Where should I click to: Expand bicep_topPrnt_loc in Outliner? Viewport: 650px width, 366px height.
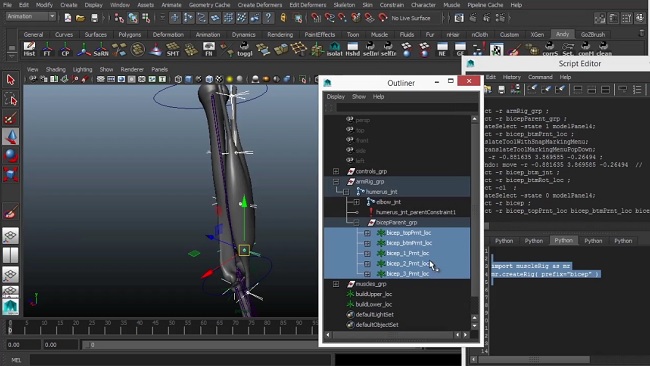367,233
